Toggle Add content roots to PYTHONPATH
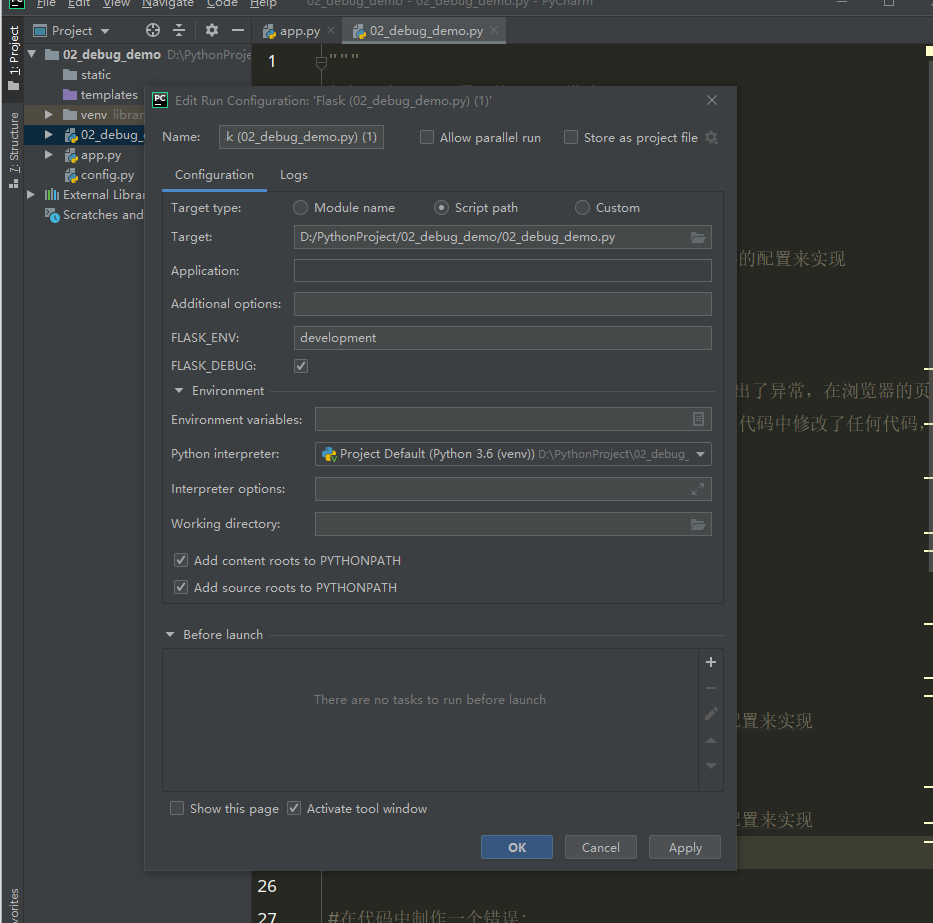The width and height of the screenshot is (933, 923). (181, 561)
